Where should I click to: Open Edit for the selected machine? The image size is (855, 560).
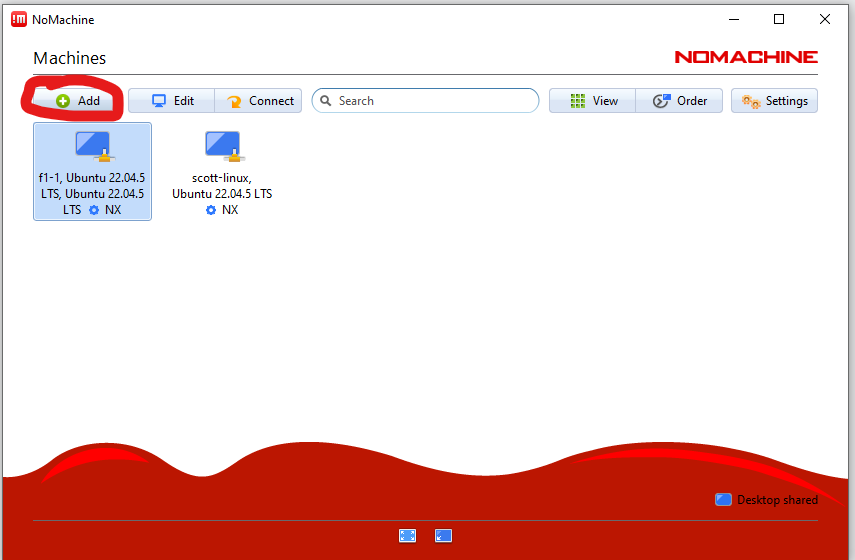click(172, 101)
